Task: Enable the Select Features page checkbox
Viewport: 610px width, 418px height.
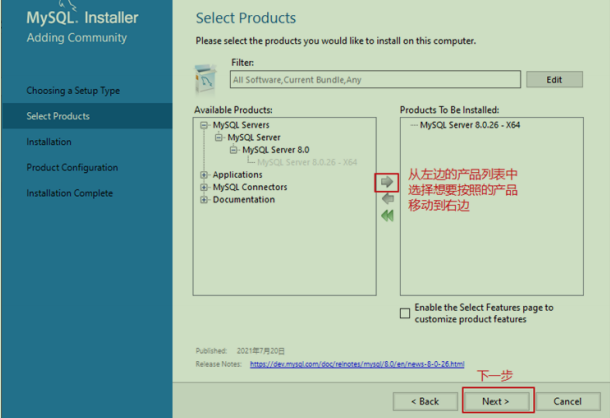Action: point(405,313)
